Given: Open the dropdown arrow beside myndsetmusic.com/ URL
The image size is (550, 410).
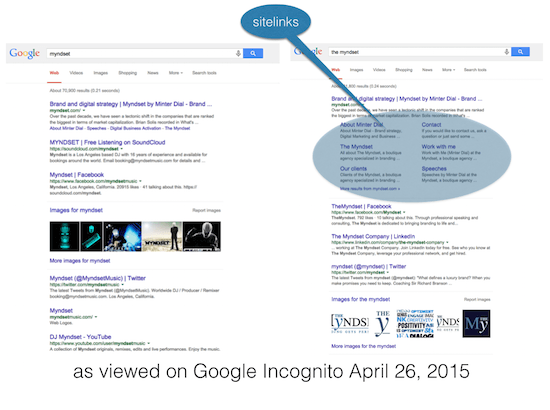Looking at the screenshot, I should (x=96, y=317).
